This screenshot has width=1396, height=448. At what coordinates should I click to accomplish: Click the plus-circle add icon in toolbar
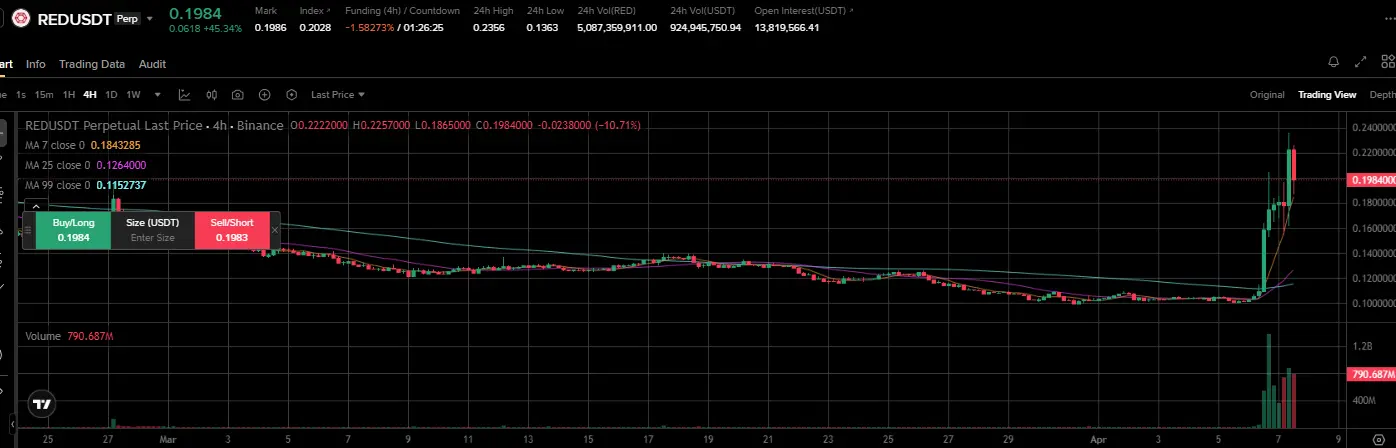coord(265,95)
